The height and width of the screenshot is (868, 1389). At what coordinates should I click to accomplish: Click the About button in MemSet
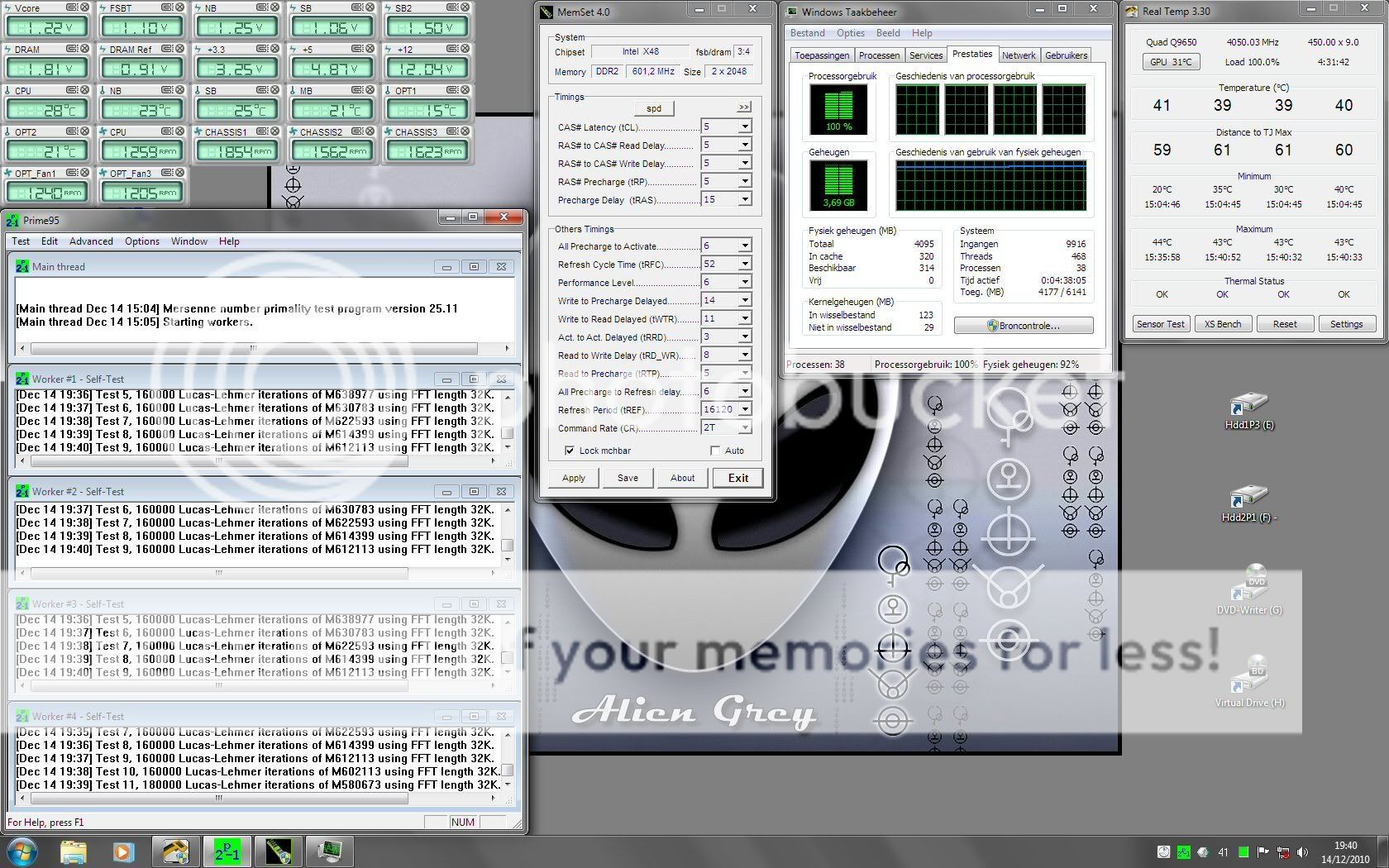pyautogui.click(x=682, y=478)
